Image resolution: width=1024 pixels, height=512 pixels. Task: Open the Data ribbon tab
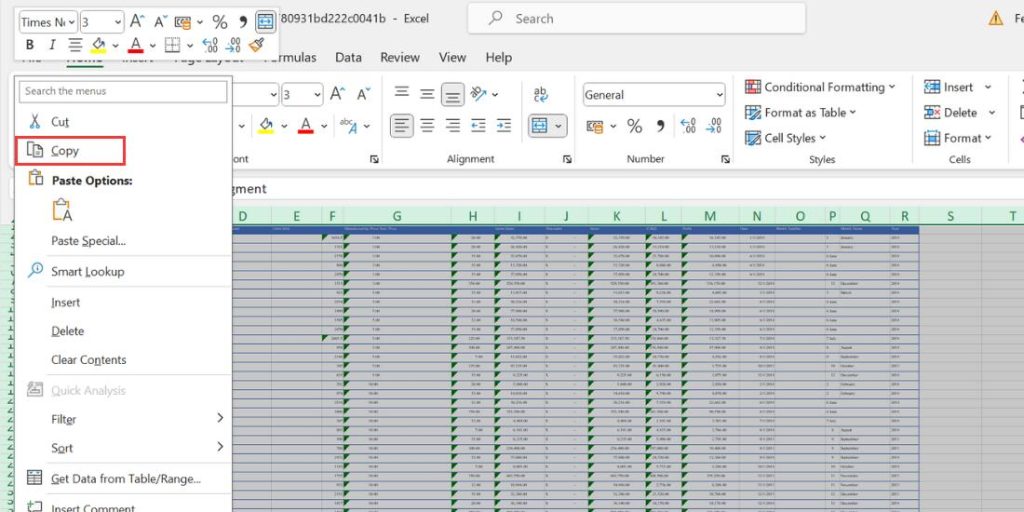pyautogui.click(x=348, y=57)
